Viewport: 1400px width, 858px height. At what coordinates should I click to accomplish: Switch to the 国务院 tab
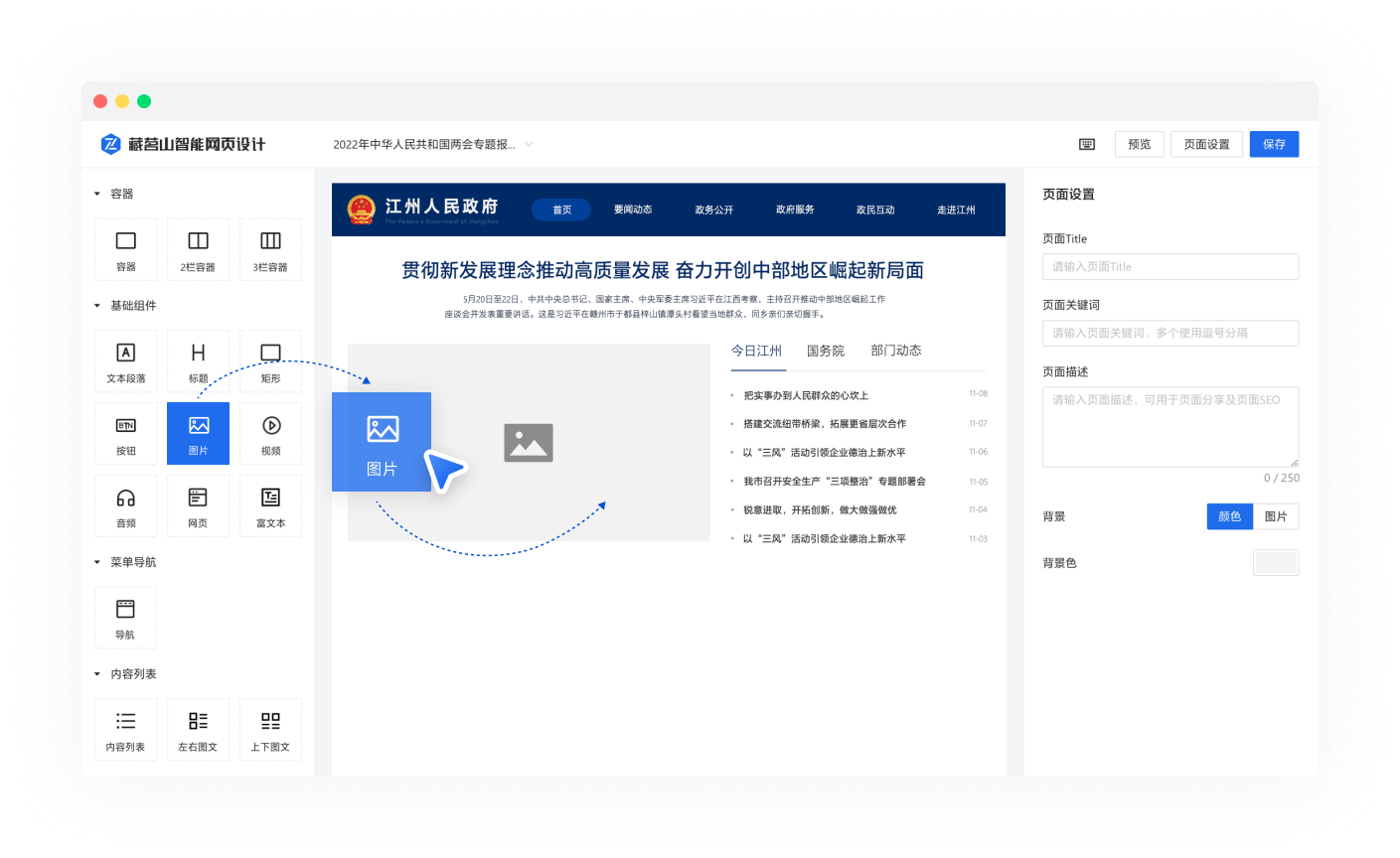click(825, 351)
